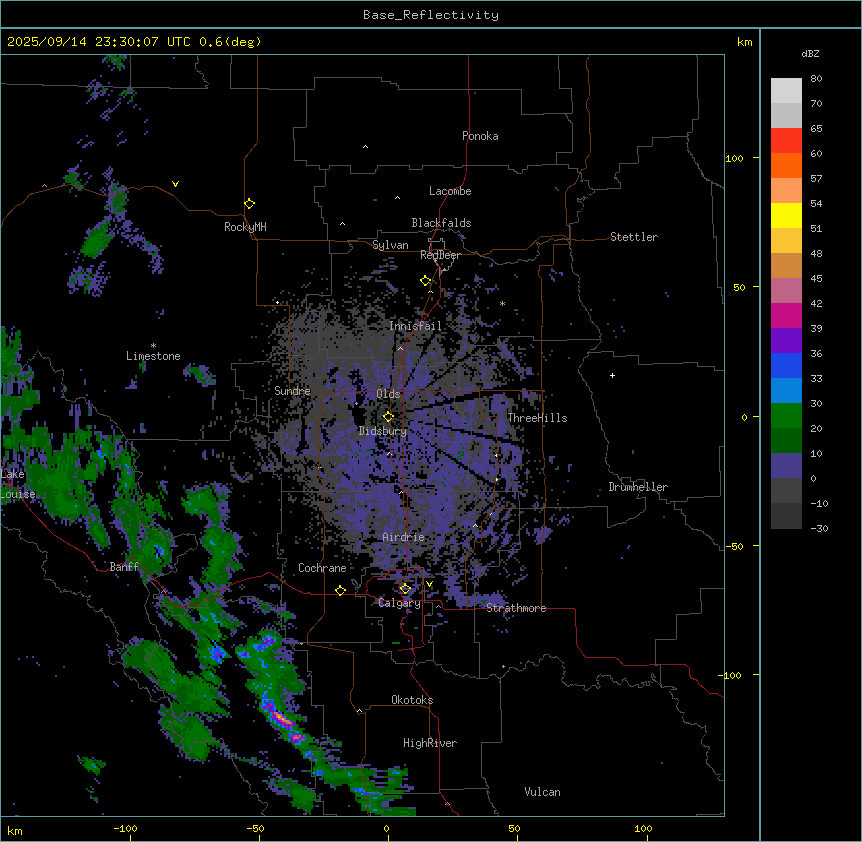Click the legend value 45

click(816, 278)
